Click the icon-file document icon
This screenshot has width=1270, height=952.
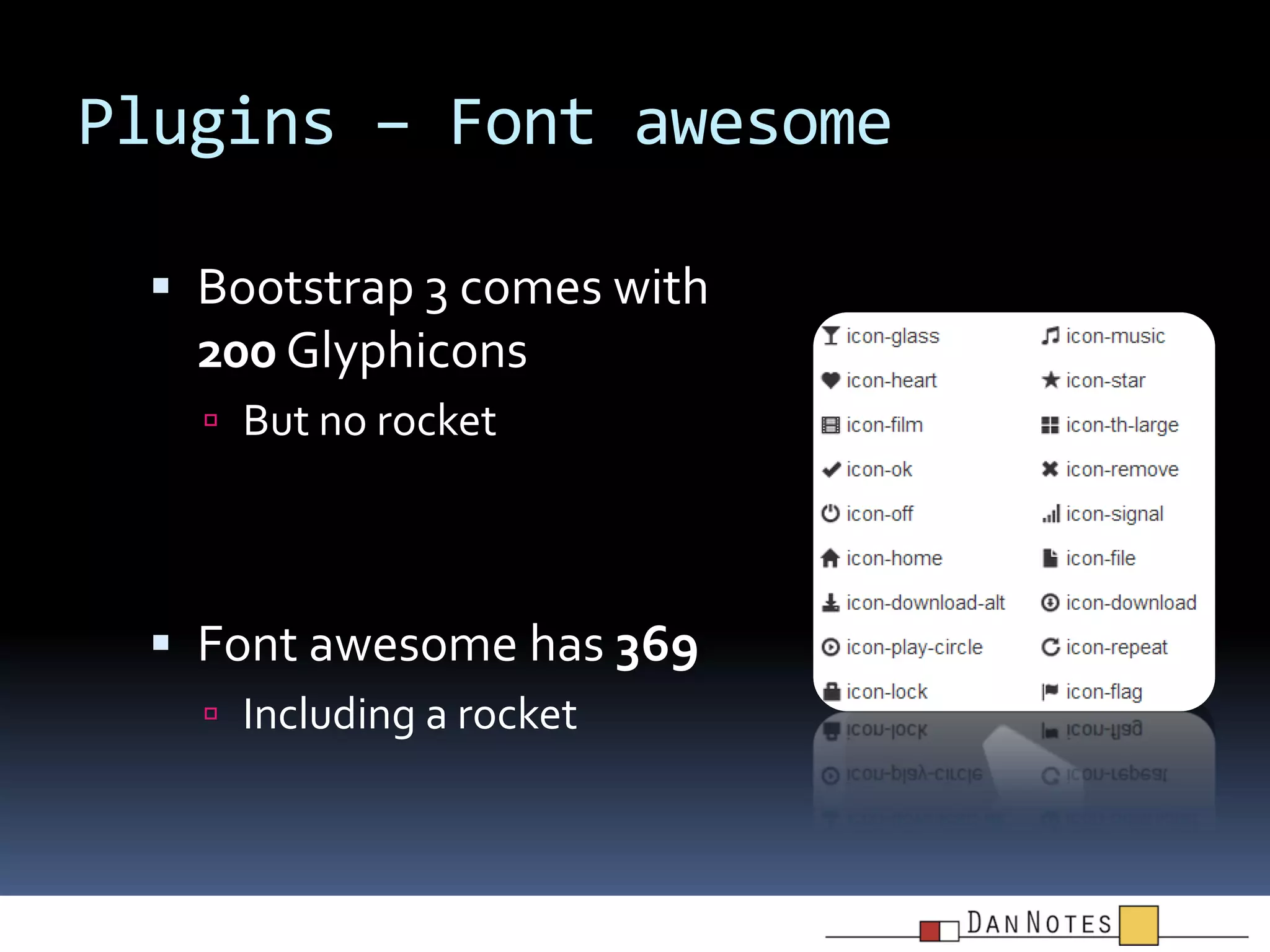pyautogui.click(x=1050, y=558)
